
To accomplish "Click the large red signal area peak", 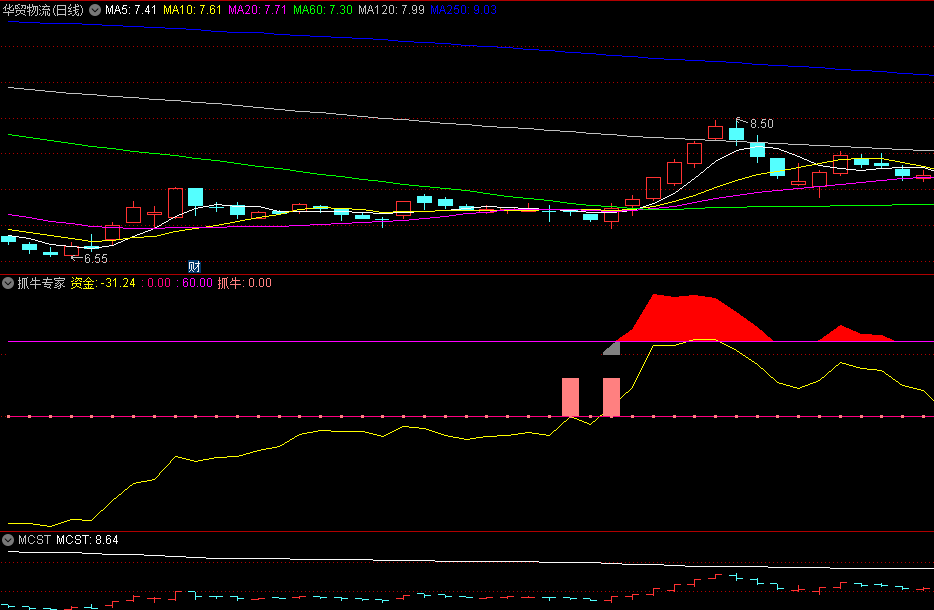I will (x=693, y=318).
